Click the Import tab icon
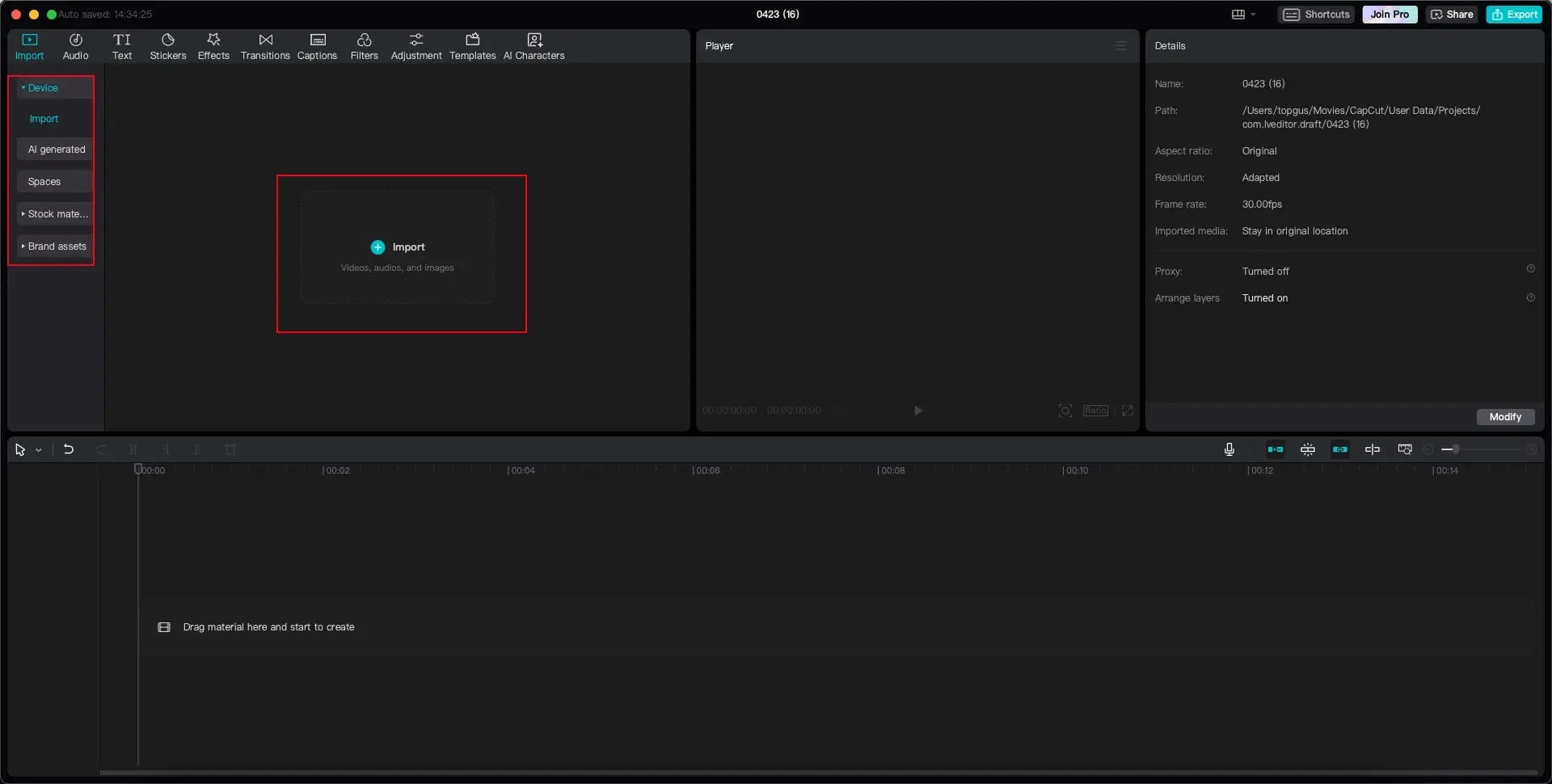1552x784 pixels. tap(30, 40)
